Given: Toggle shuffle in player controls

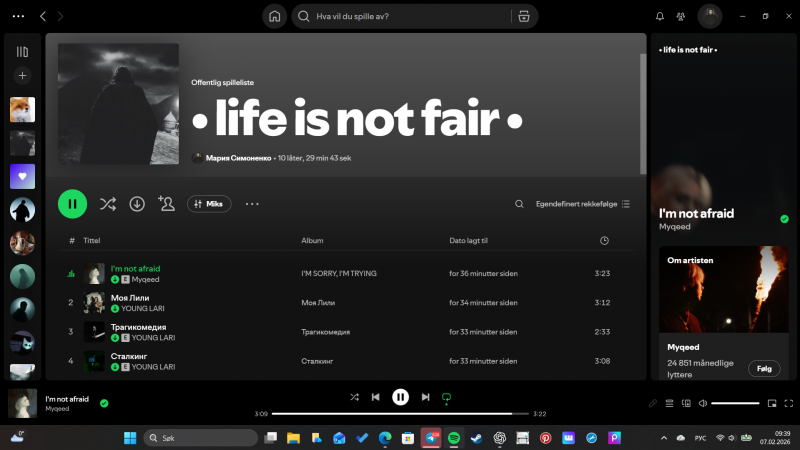Looking at the screenshot, I should point(354,397).
